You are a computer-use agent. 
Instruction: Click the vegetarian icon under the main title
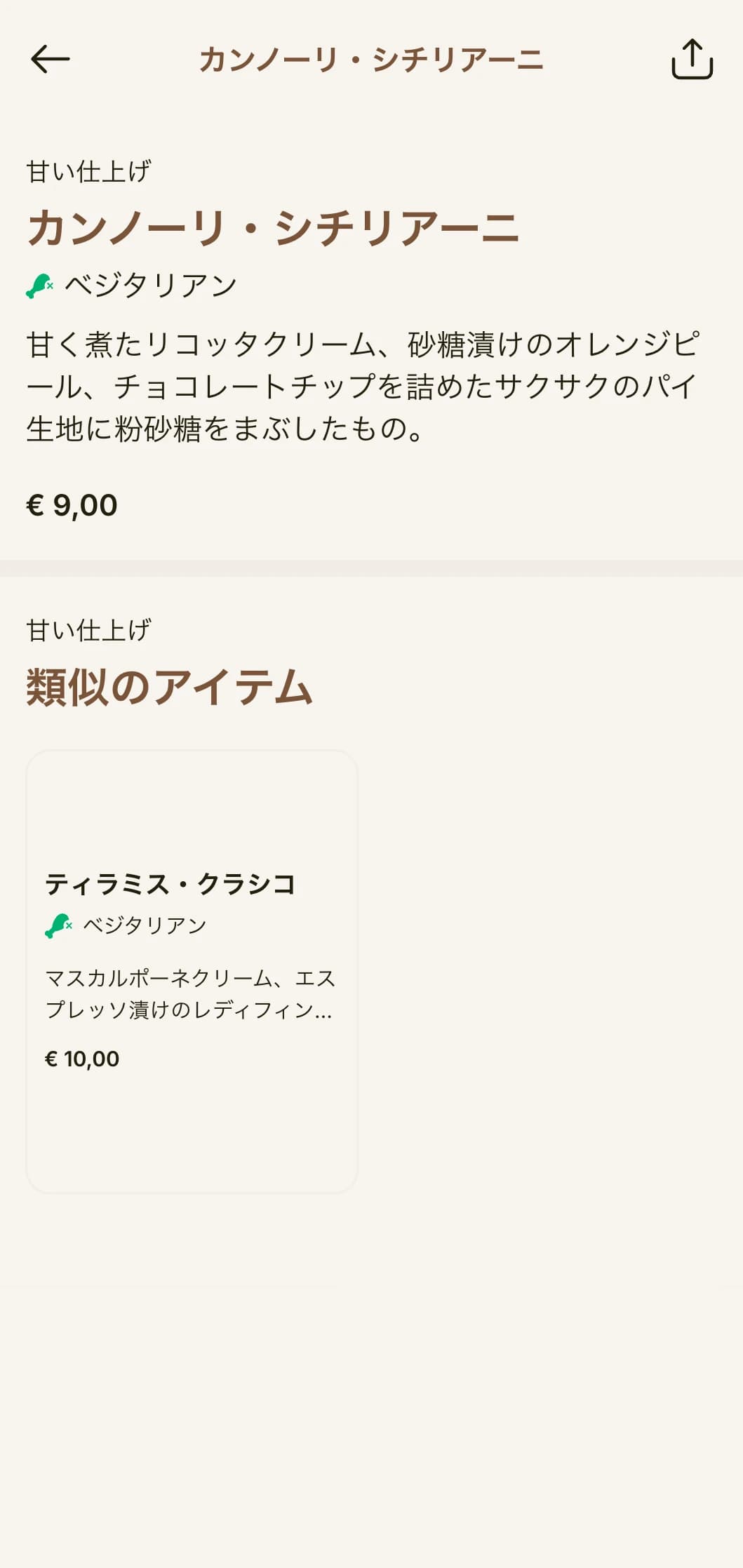pyautogui.click(x=40, y=286)
